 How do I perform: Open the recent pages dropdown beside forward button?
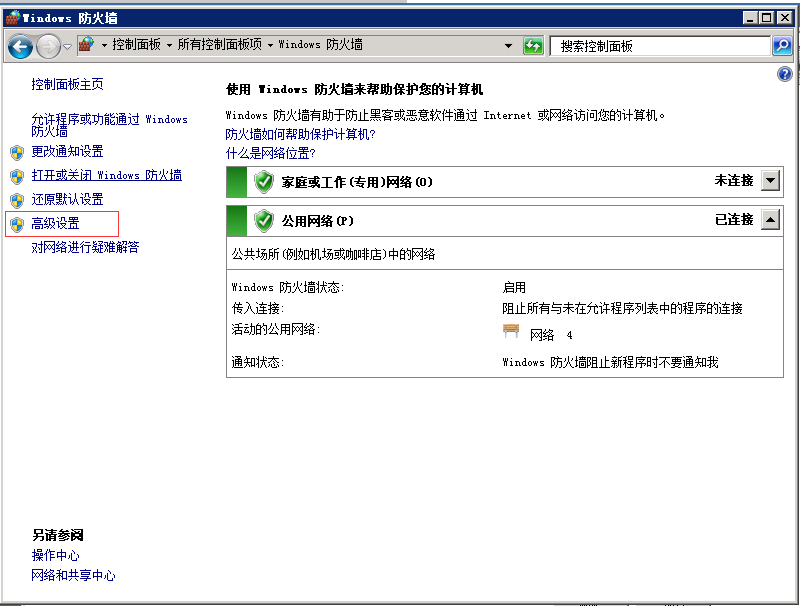[x=67, y=46]
